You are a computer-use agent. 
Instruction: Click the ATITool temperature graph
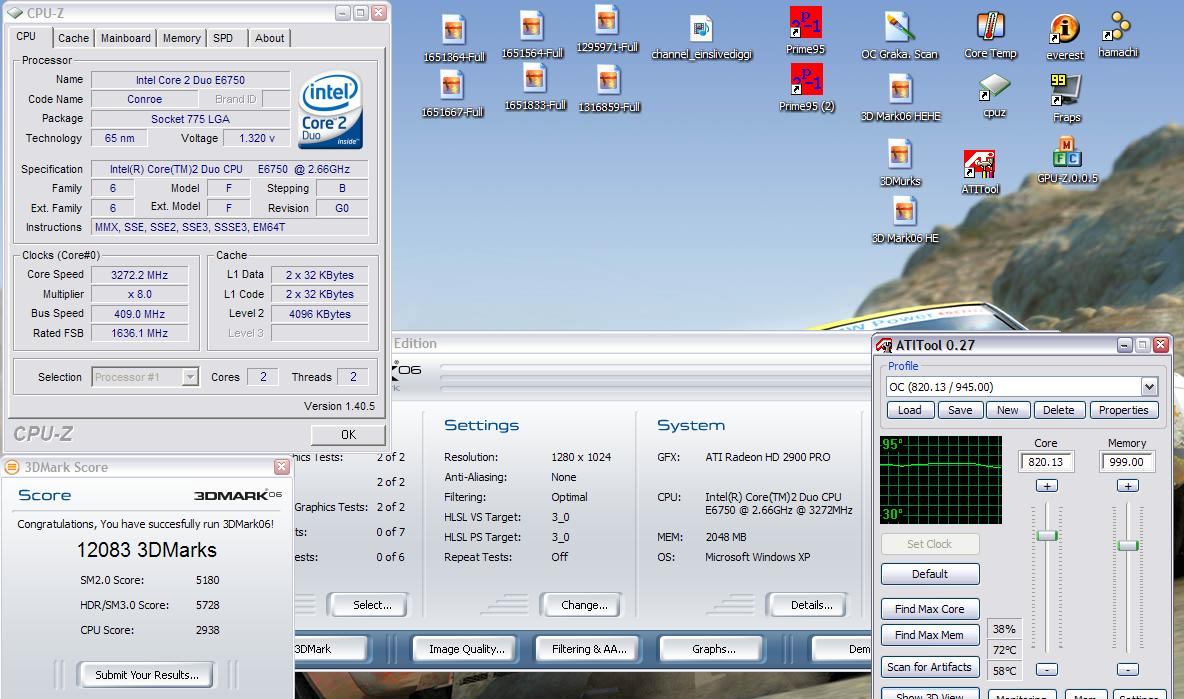pyautogui.click(x=941, y=480)
